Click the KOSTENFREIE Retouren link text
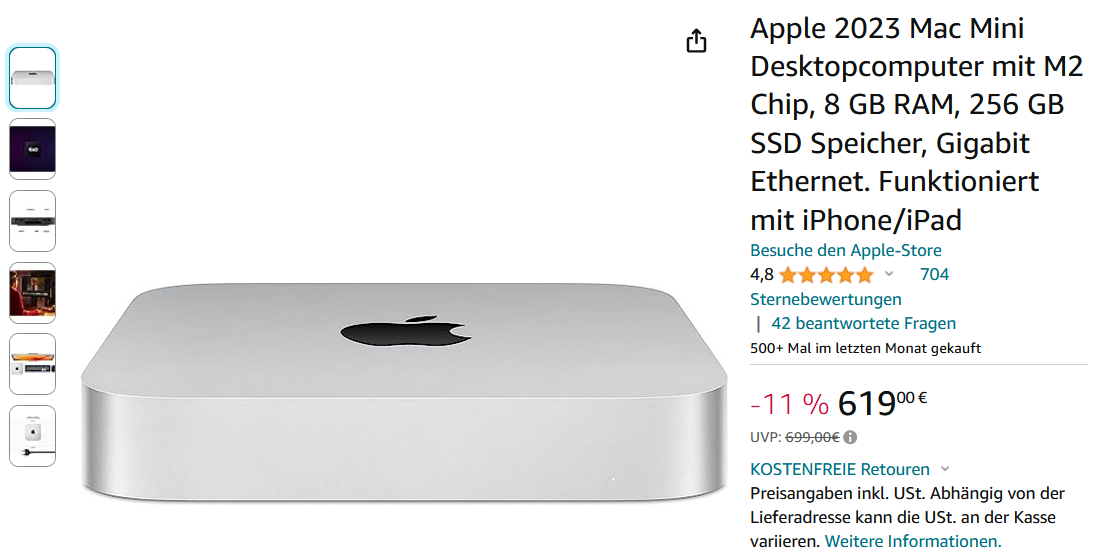 coord(840,469)
